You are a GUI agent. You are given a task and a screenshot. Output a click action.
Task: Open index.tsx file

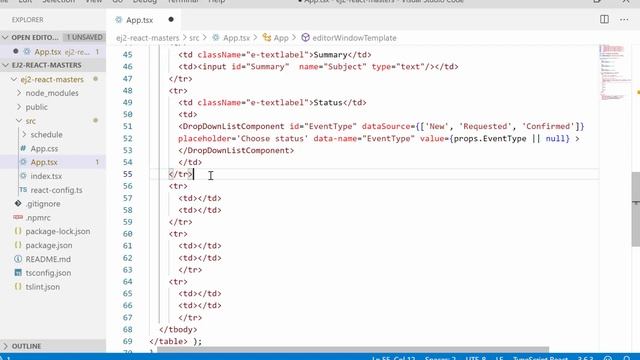point(46,176)
